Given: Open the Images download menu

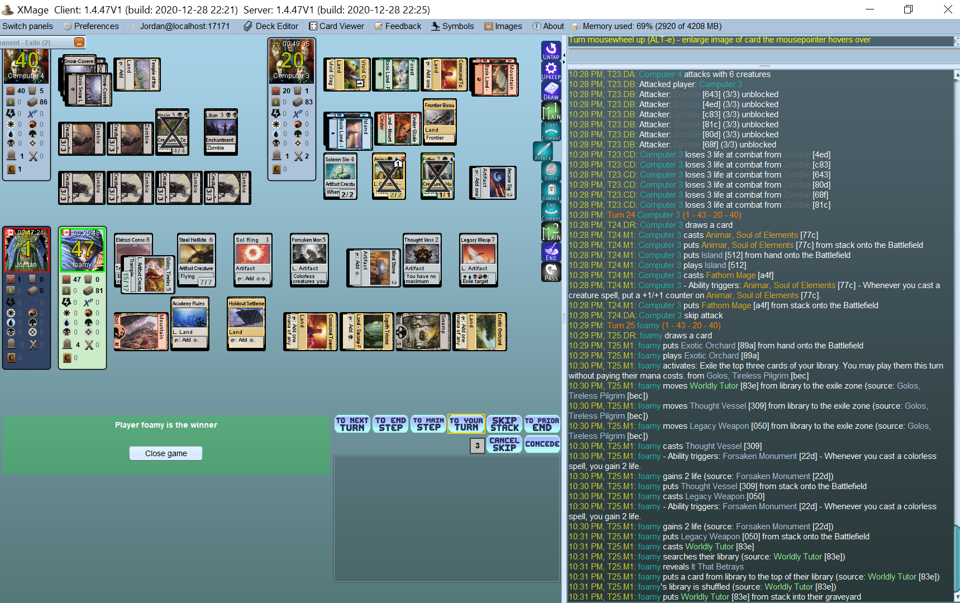Looking at the screenshot, I should [503, 26].
